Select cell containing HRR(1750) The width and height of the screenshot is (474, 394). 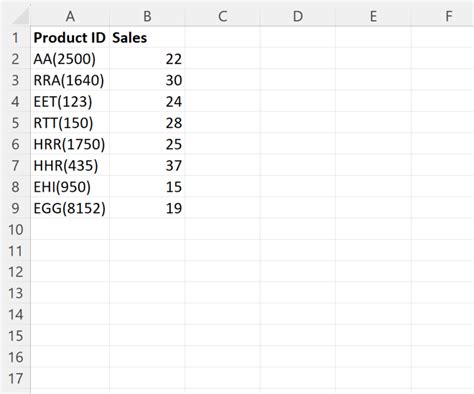[70, 144]
